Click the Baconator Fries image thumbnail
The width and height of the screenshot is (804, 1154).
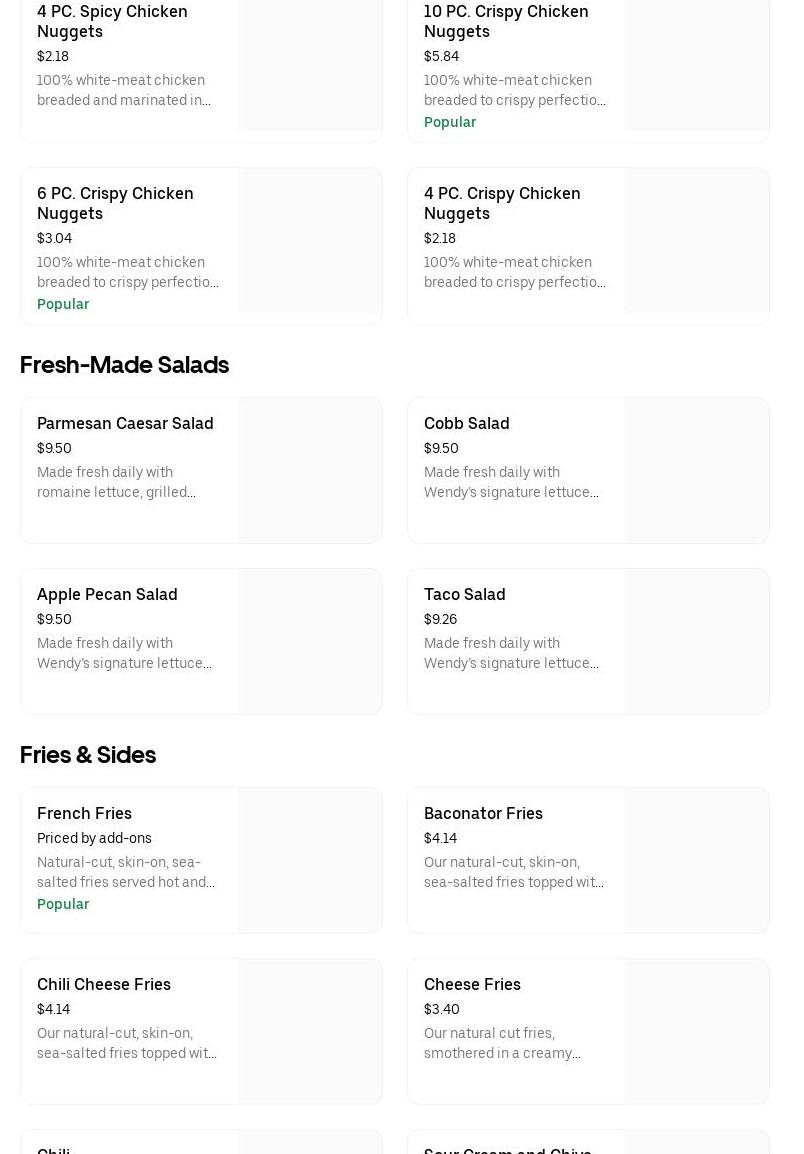pyautogui.click(x=697, y=861)
